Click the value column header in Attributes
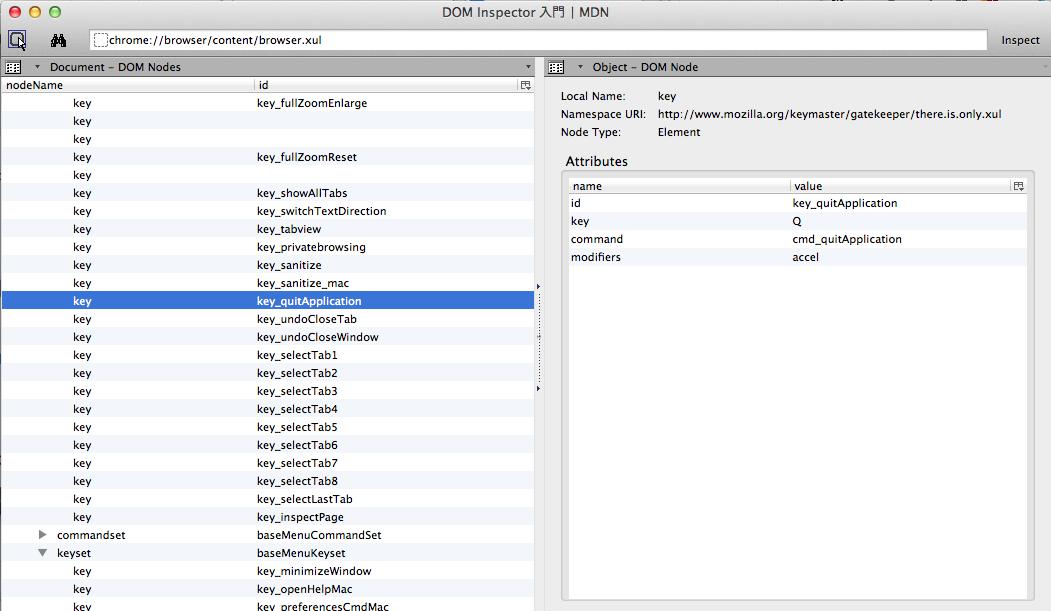The image size is (1051, 611). coord(898,186)
